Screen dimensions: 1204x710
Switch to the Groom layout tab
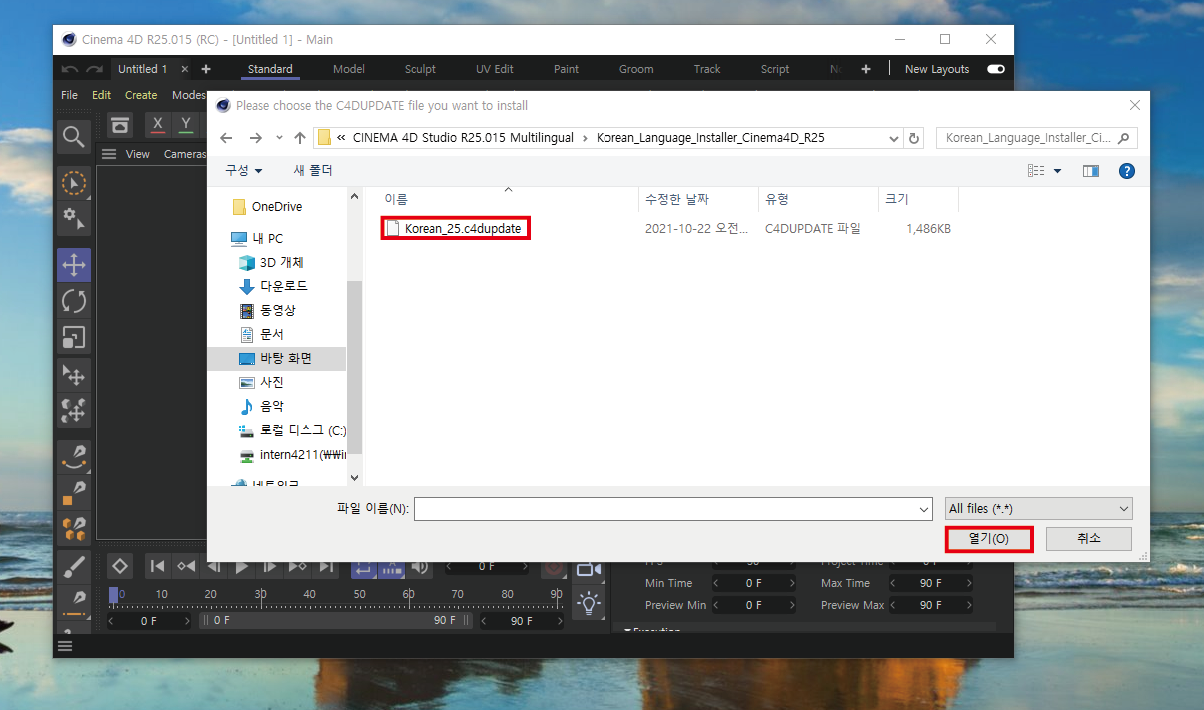pos(636,69)
